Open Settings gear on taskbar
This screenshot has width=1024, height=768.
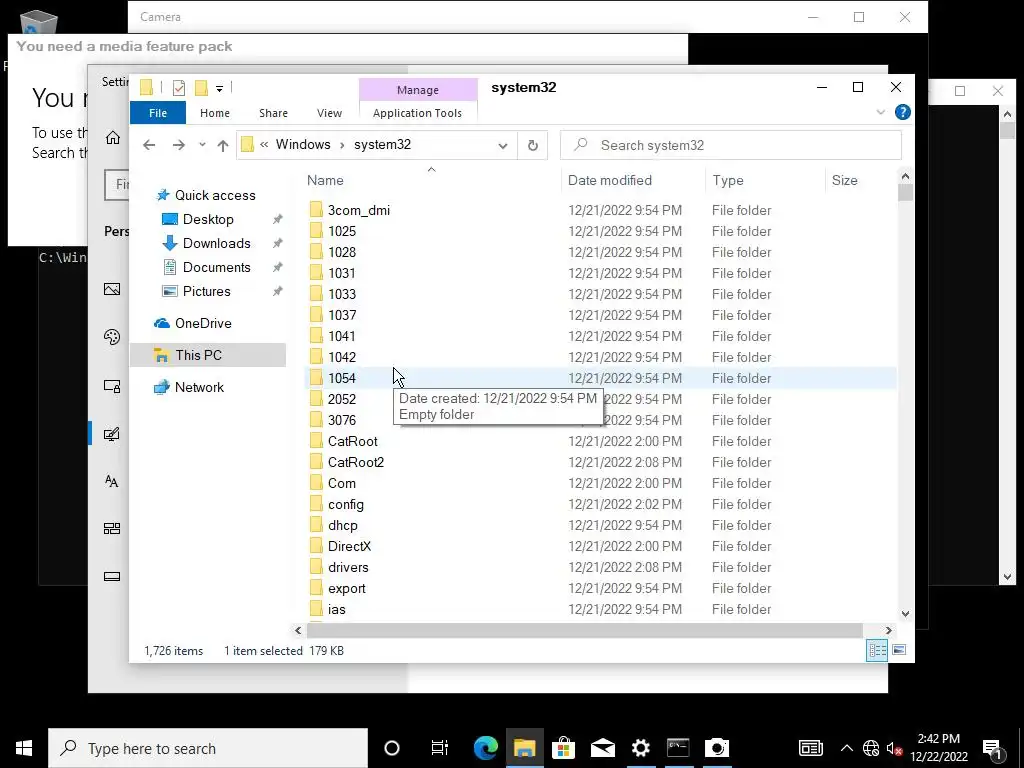pos(641,748)
